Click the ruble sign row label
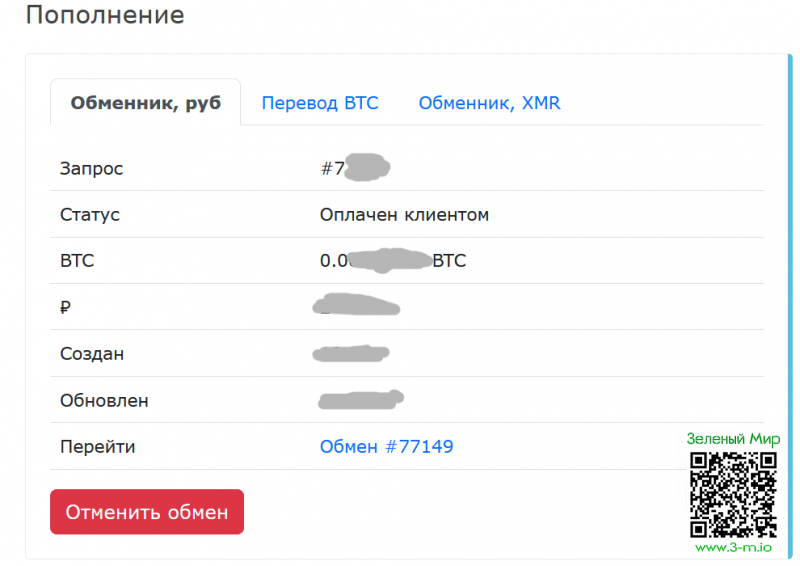The width and height of the screenshot is (800, 566). tap(66, 308)
